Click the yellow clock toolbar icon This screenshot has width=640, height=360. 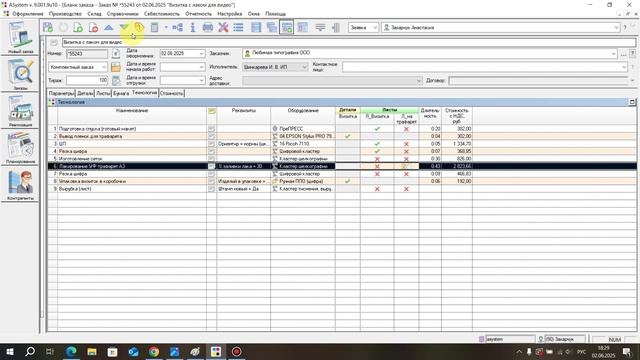coord(139,27)
